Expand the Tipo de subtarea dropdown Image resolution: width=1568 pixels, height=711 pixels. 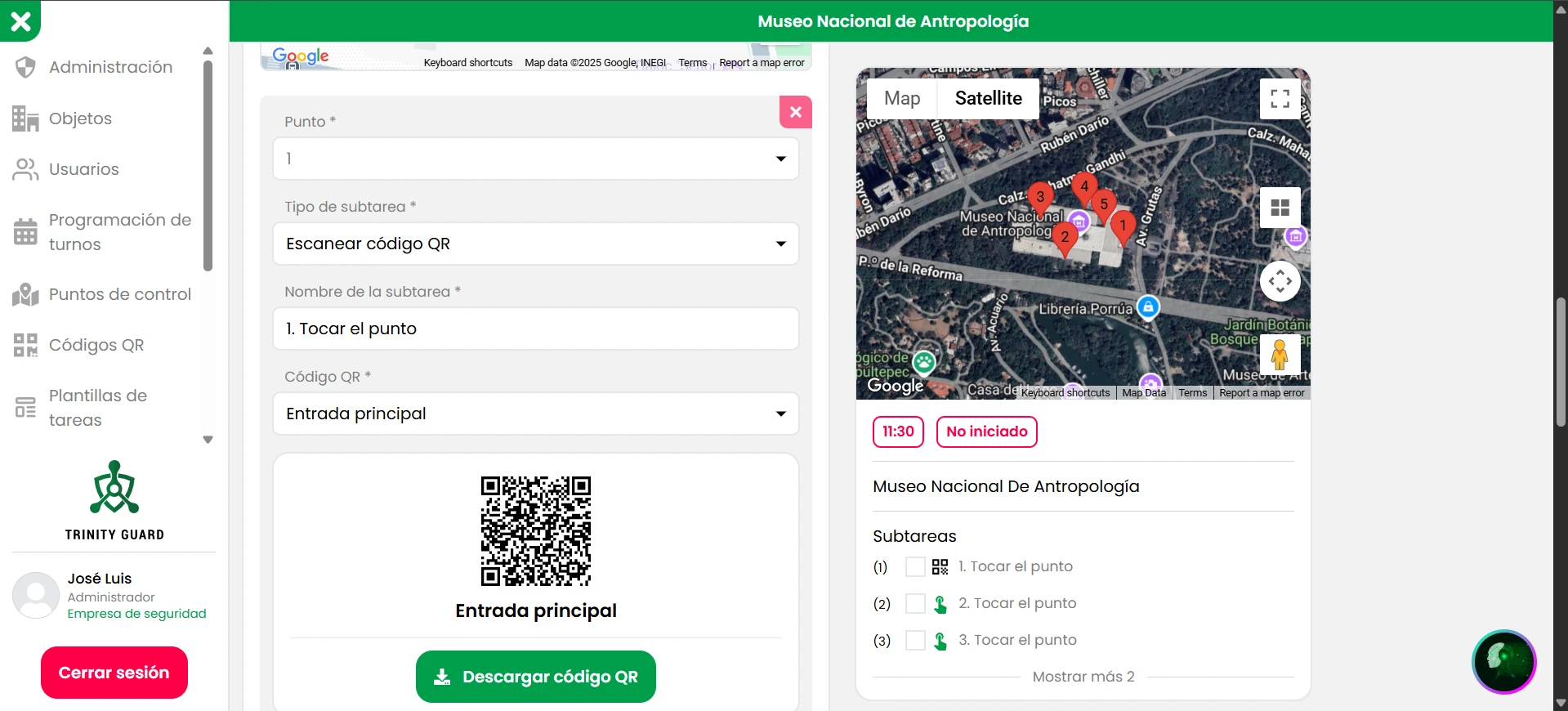(x=535, y=244)
